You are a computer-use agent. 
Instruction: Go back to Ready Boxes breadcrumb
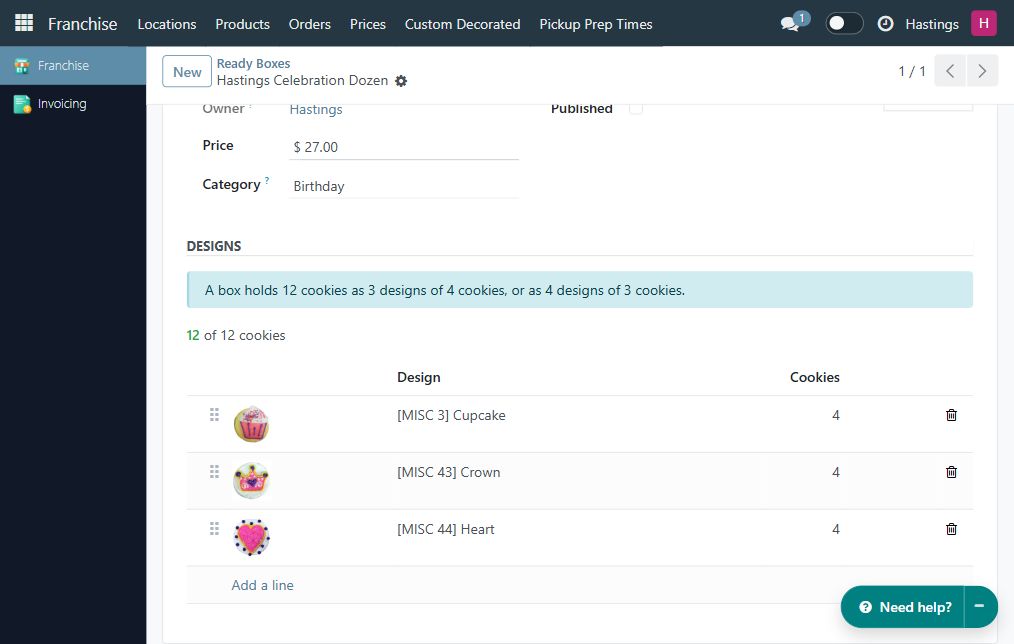click(x=254, y=63)
